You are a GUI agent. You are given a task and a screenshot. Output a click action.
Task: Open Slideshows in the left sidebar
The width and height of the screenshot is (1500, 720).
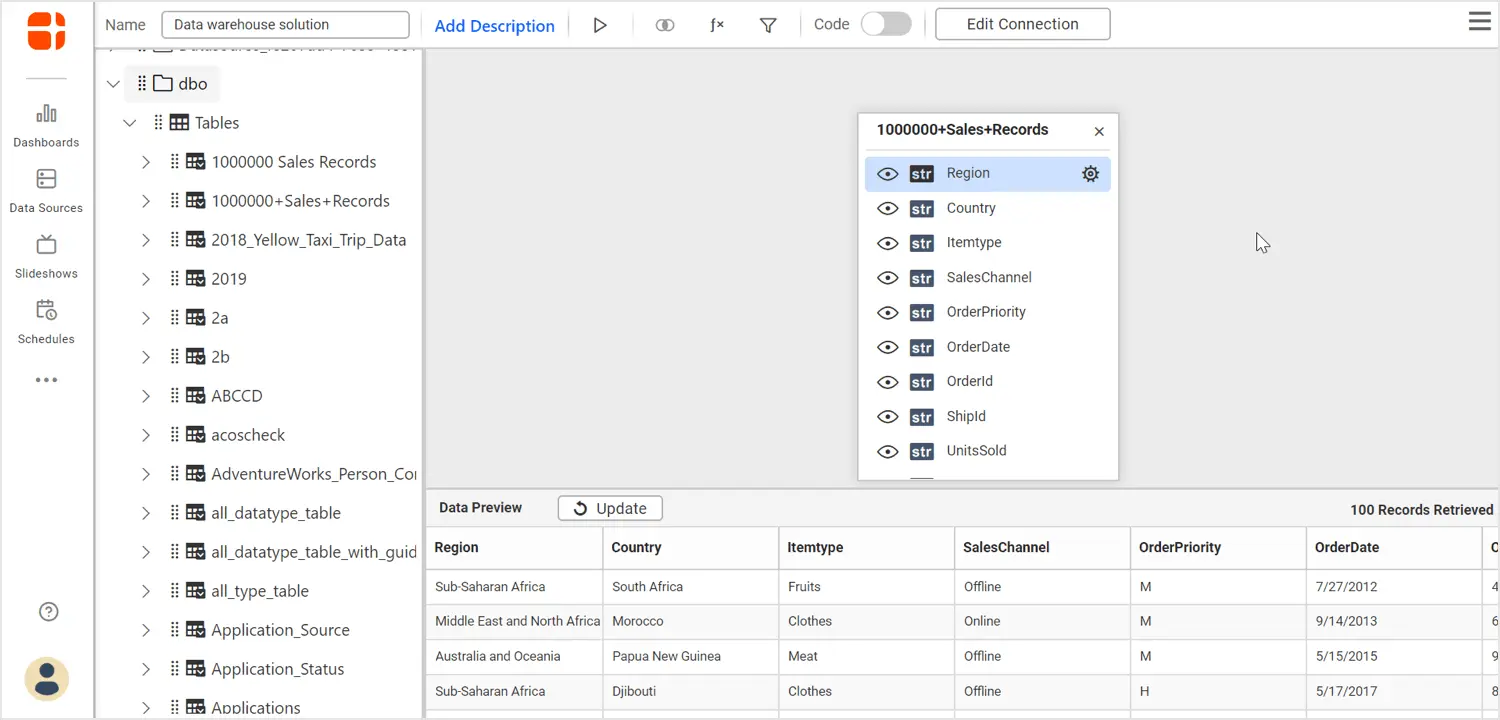[46, 256]
